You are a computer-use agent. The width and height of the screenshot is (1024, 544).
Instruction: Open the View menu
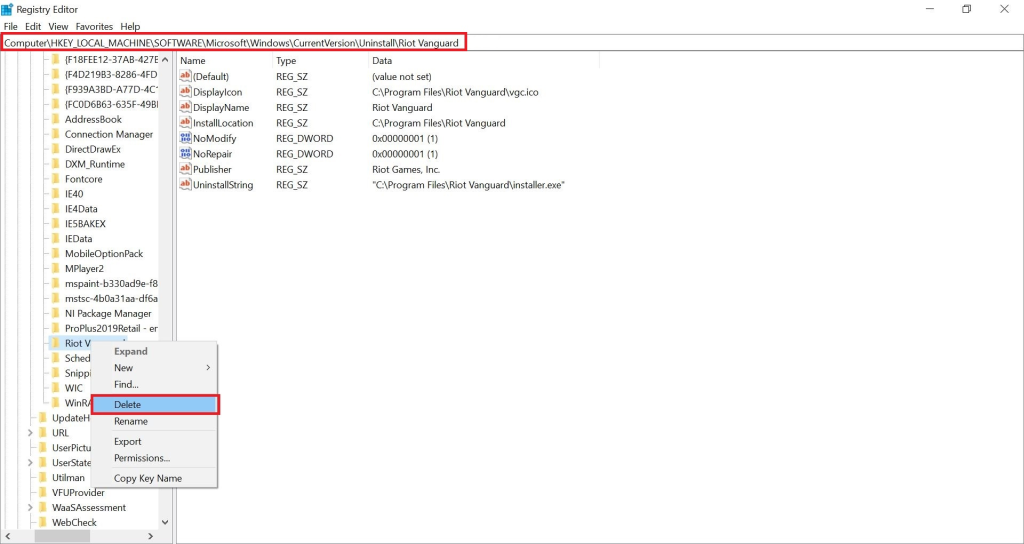pos(58,27)
